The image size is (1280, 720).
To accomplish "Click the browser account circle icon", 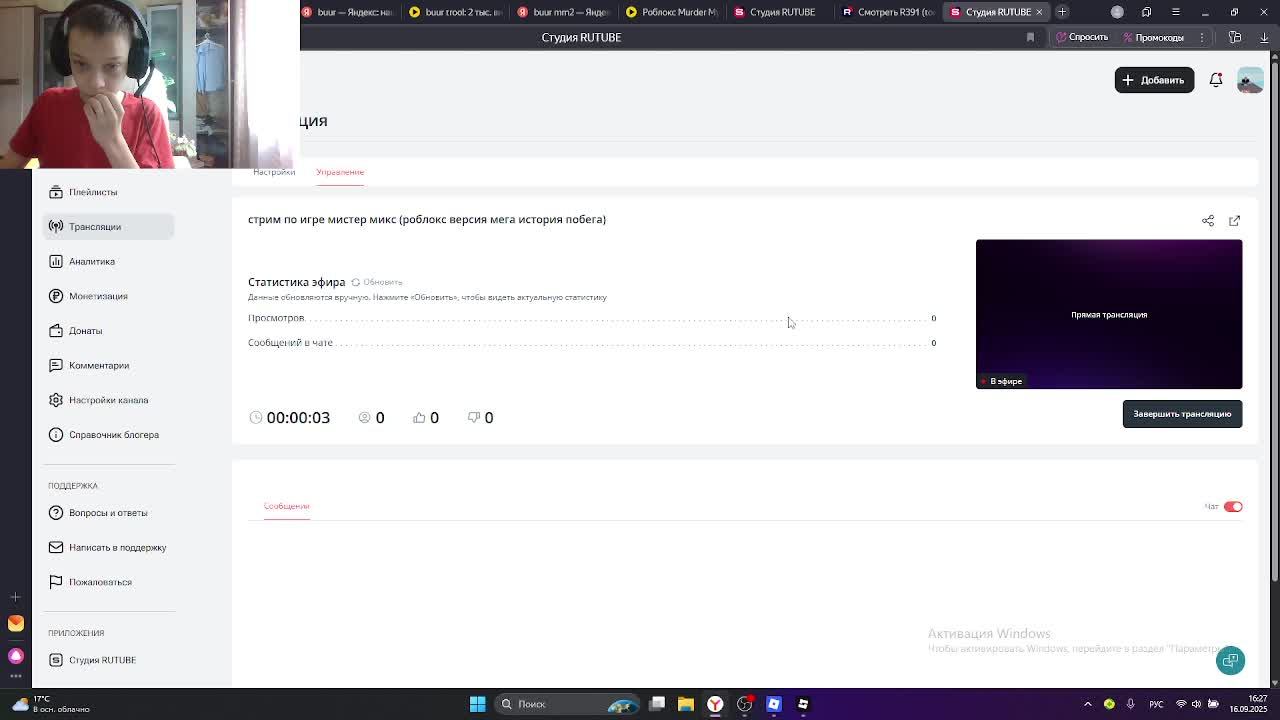I will [1117, 12].
